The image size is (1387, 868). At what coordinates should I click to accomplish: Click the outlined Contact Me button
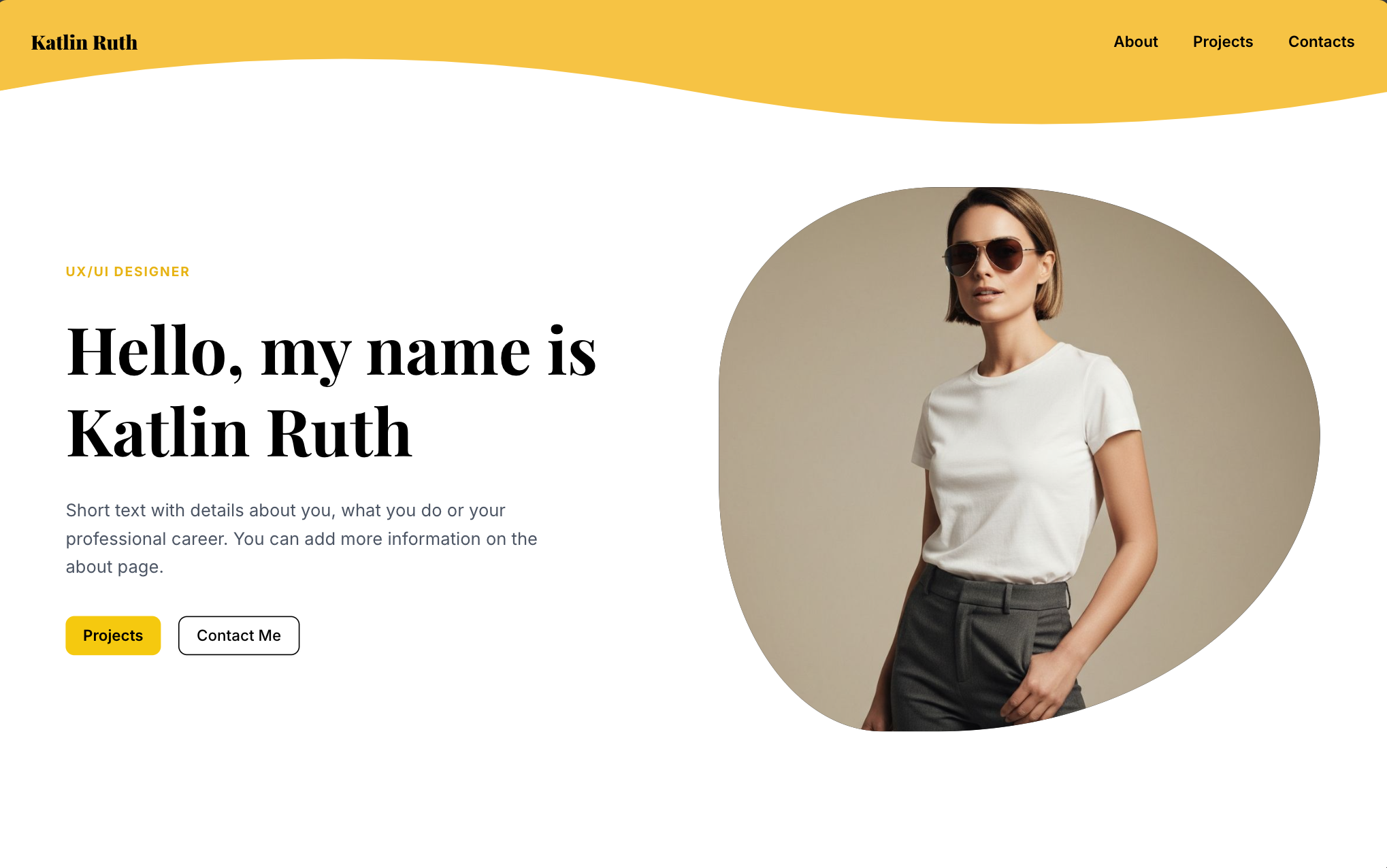coord(239,635)
